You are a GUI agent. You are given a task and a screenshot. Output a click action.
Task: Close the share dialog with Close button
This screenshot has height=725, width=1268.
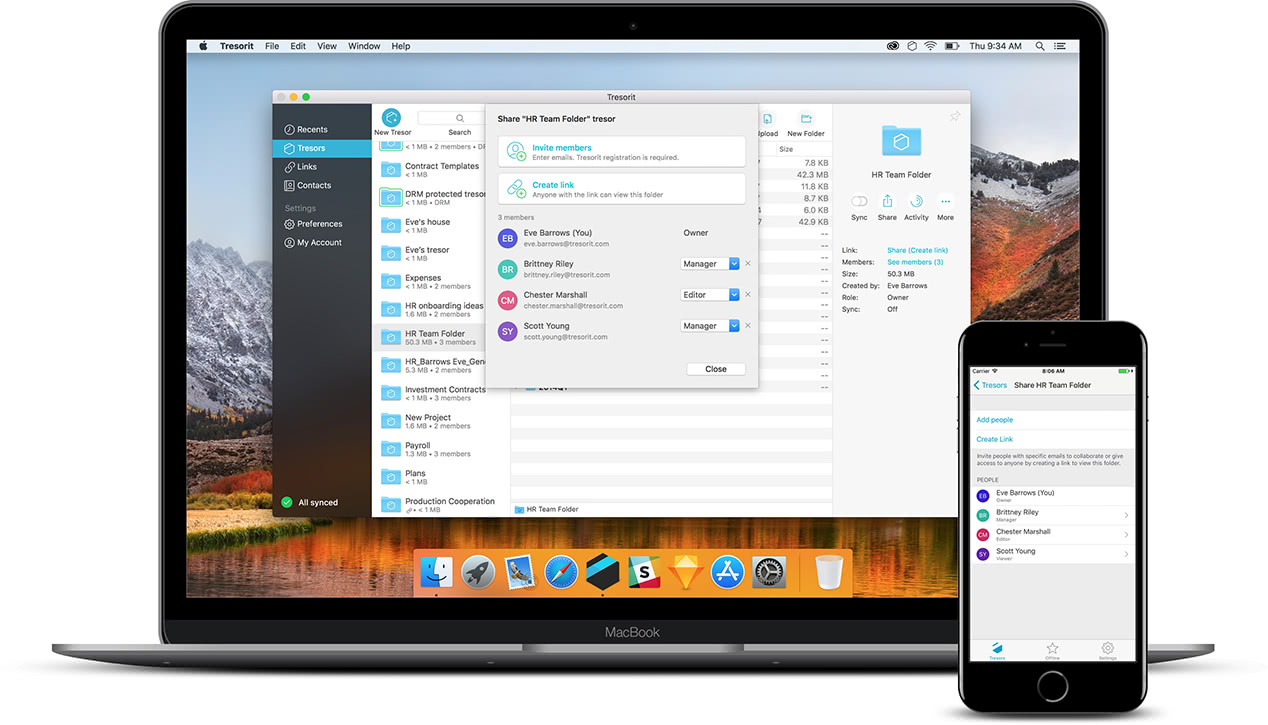tap(716, 369)
